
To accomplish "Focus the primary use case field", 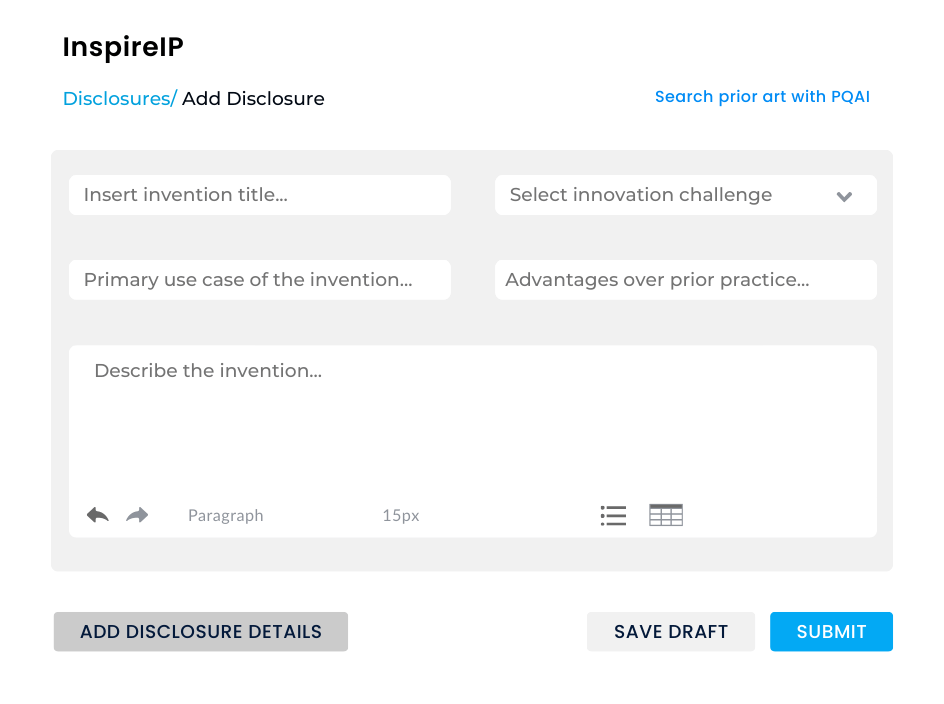I will click(259, 280).
